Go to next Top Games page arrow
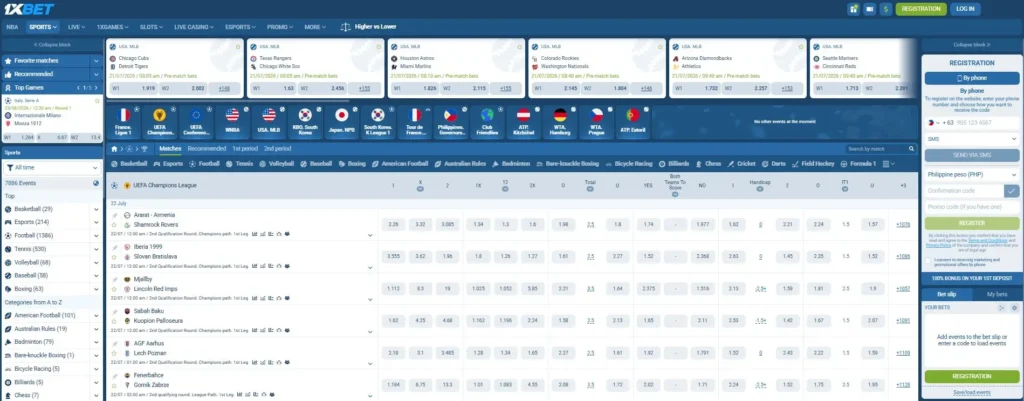The height and width of the screenshot is (401, 1024). 98,88
